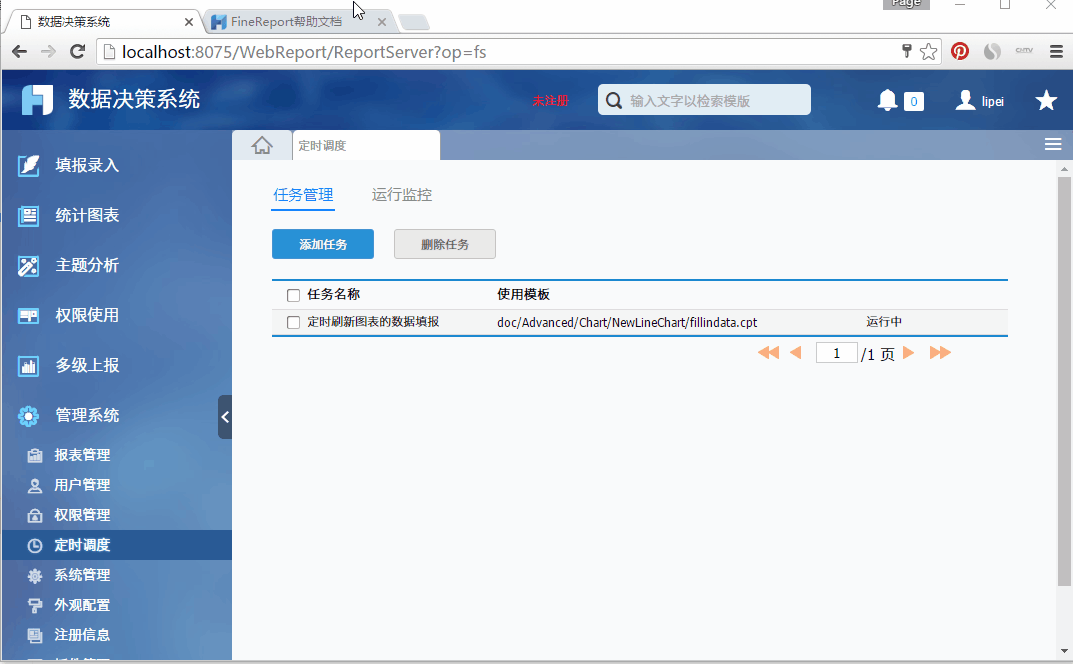The image size is (1073, 664).
Task: Click the 管理系统 gear icon
Action: (x=28, y=416)
